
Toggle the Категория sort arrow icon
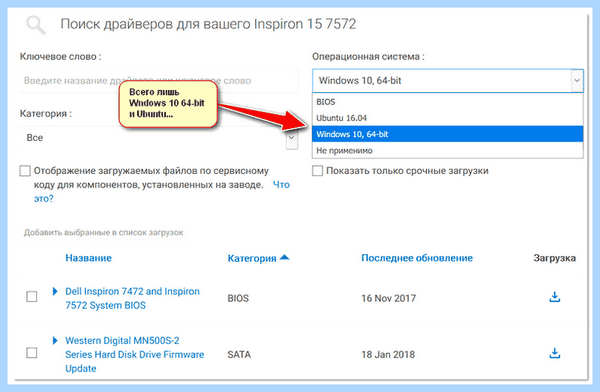[x=284, y=257]
